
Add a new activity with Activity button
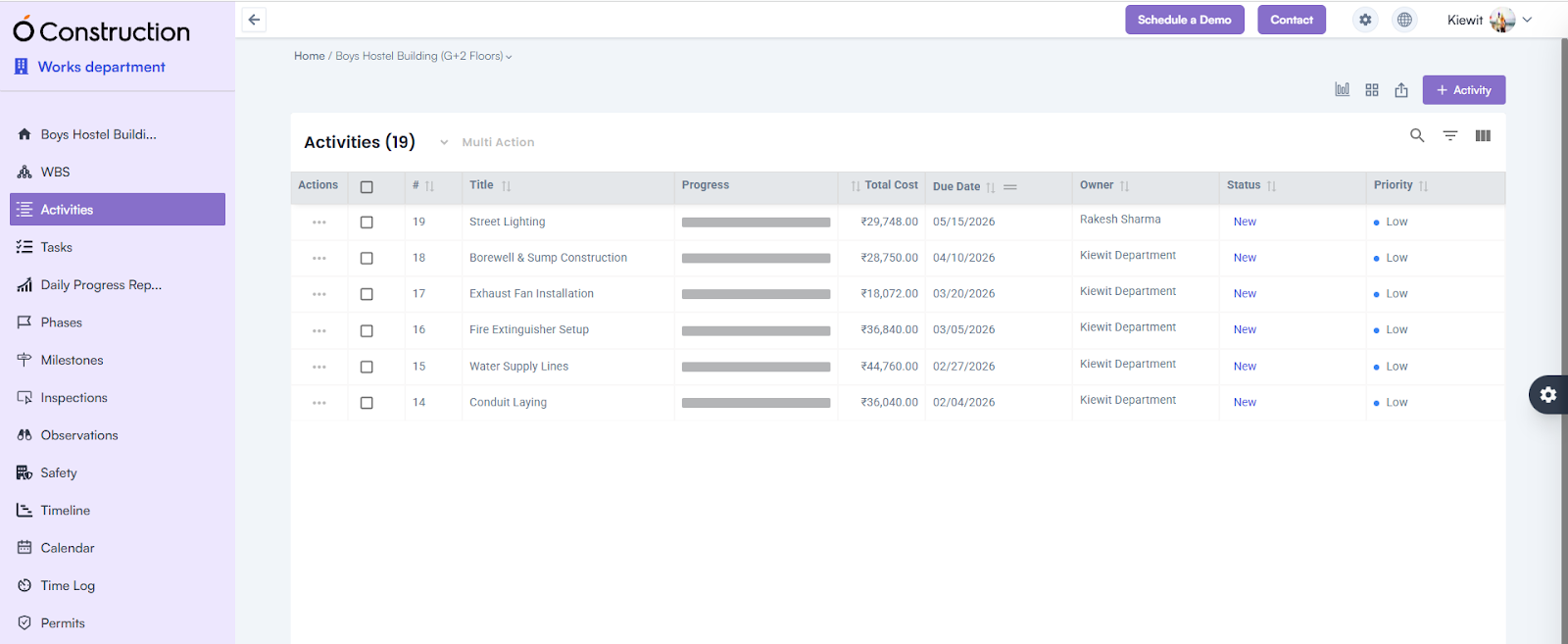(1463, 90)
